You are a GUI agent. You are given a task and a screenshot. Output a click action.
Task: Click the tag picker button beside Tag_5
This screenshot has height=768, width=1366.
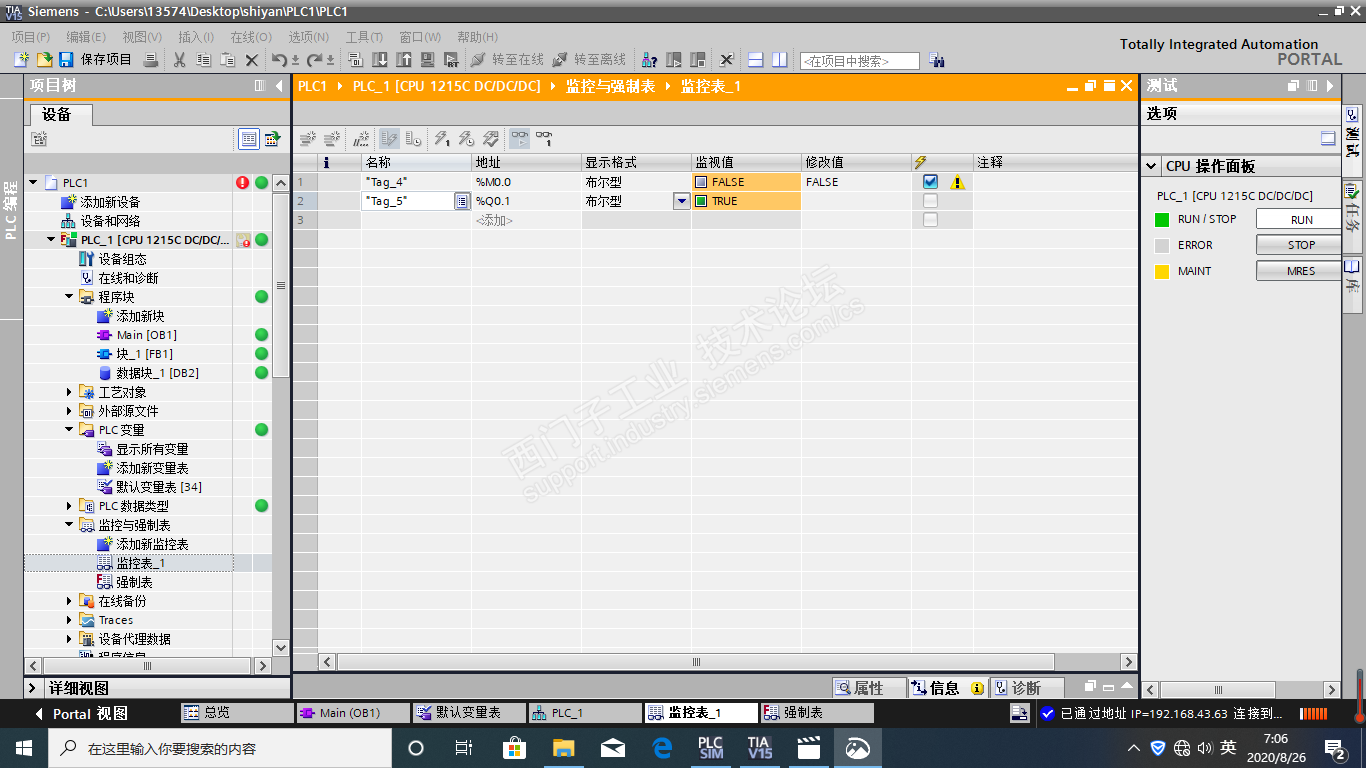pos(462,201)
